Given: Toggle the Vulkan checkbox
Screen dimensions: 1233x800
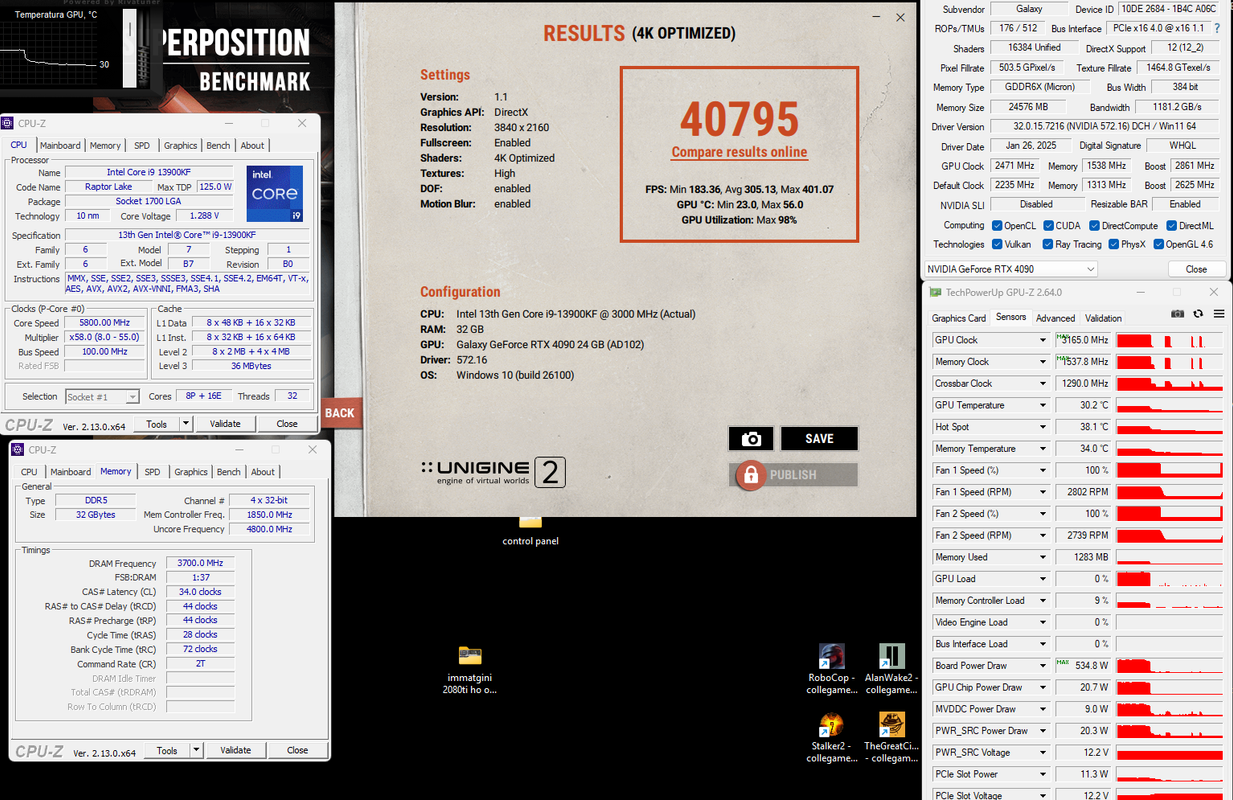Looking at the screenshot, I should [996, 244].
